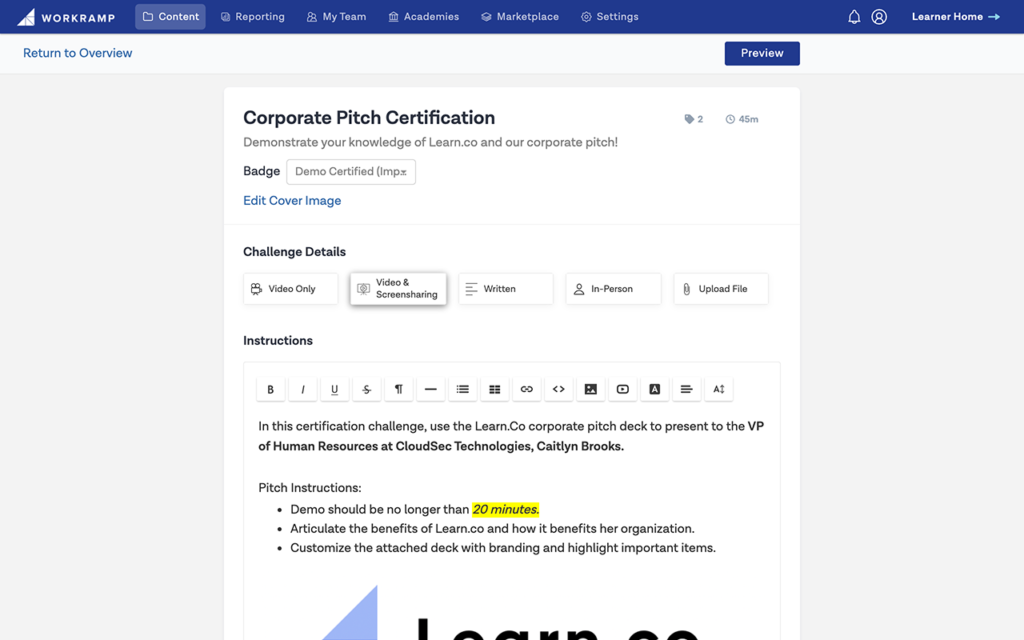
Task: Click the tag icon showing 2
Action: [x=693, y=119]
